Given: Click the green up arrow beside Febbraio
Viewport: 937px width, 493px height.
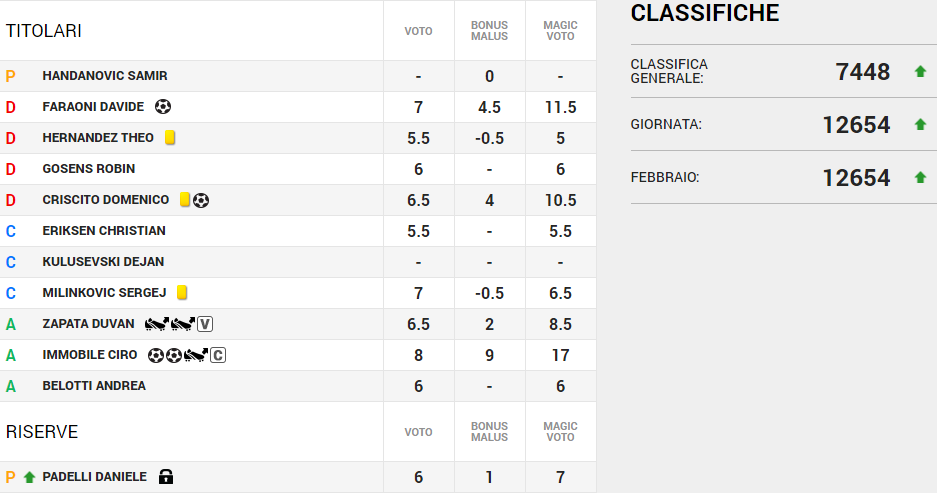Looking at the screenshot, I should tap(920, 178).
